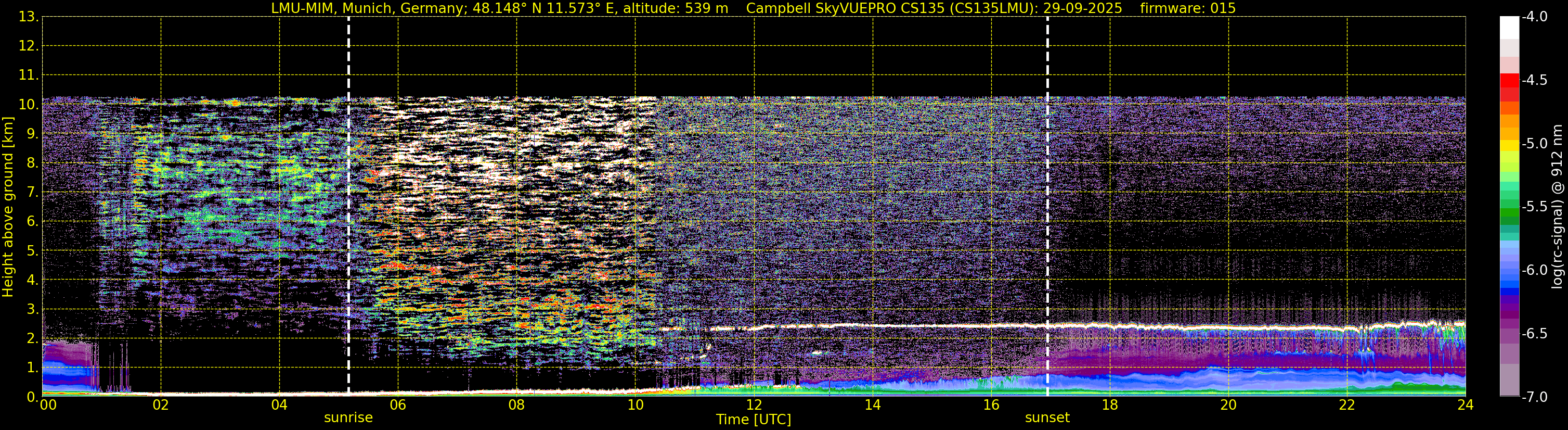Click the Time [UTC] axis label
The width and height of the screenshot is (1568, 430).
coord(754,420)
